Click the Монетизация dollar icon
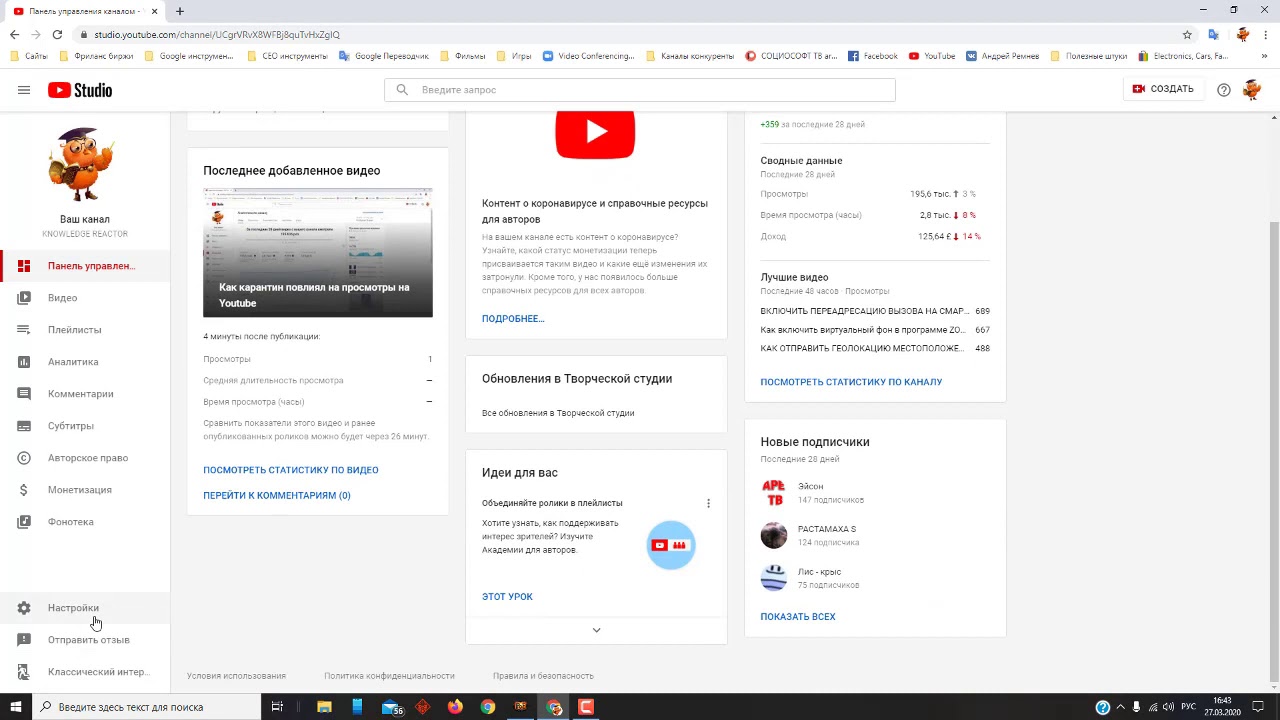The height and width of the screenshot is (720, 1280). [24, 490]
